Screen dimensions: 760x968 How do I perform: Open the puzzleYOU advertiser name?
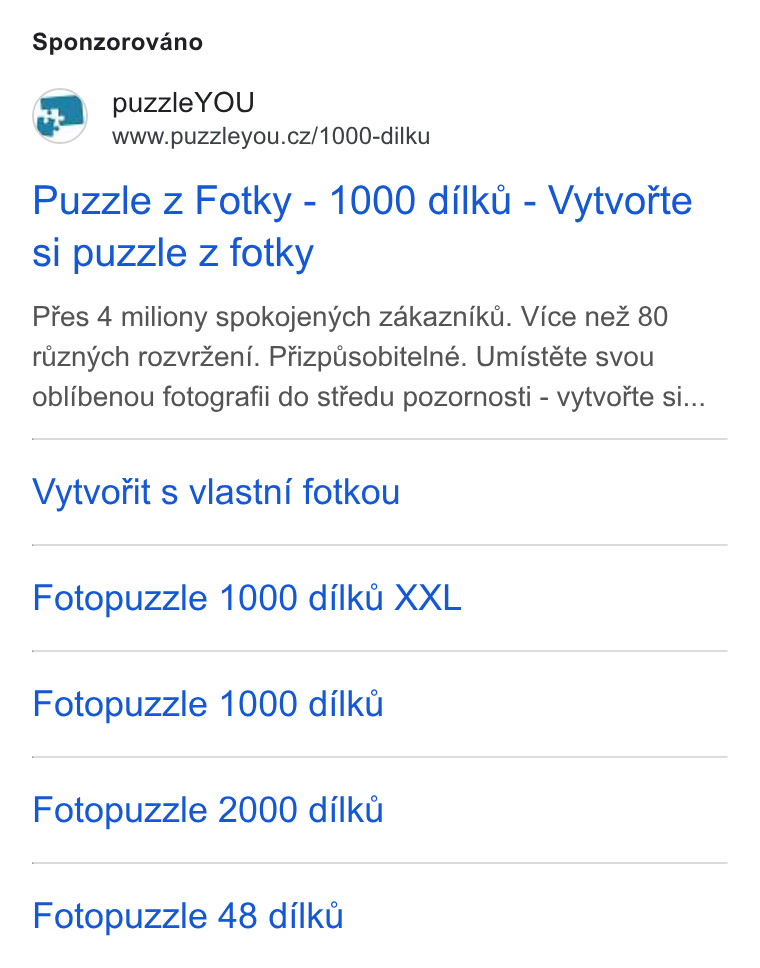pos(183,102)
